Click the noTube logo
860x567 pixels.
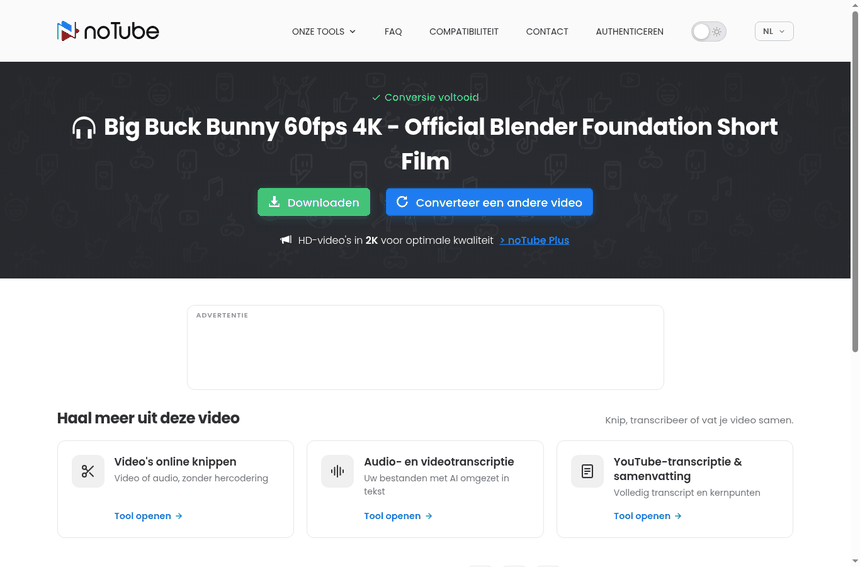click(x=108, y=31)
